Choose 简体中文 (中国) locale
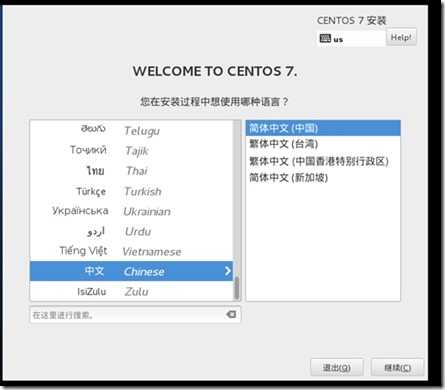 click(x=323, y=128)
